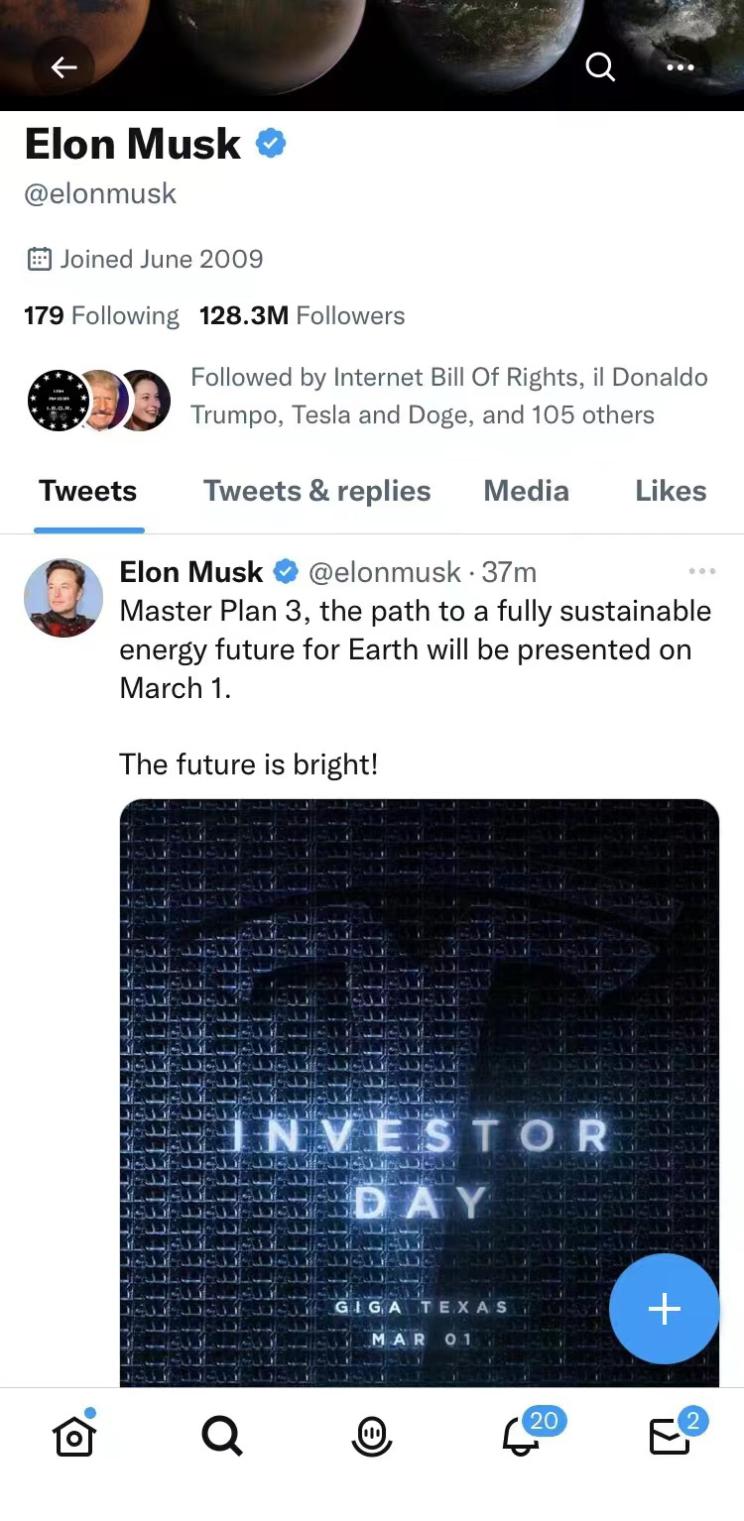Open messages envelope icon
The image size is (744, 1521).
coord(670,1437)
